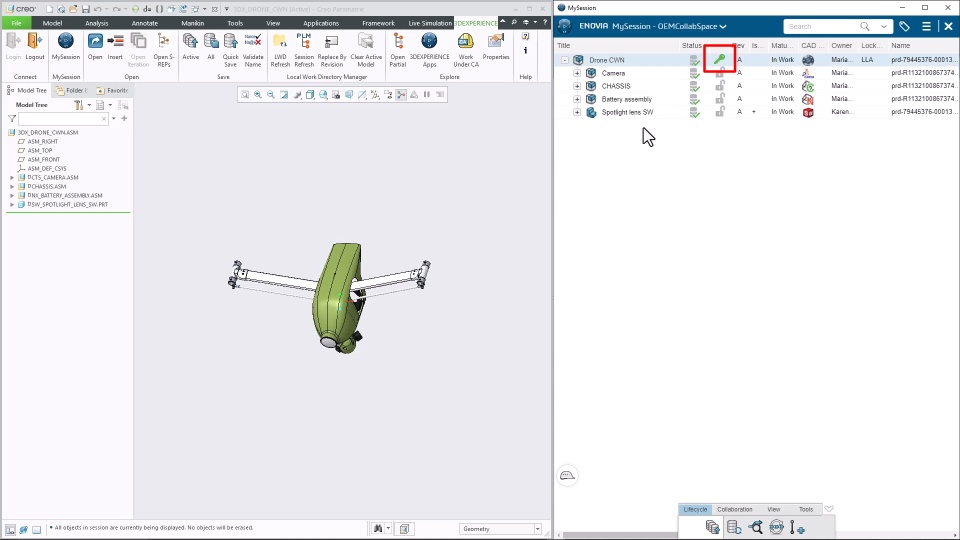Click the Zoom Out view icon
This screenshot has width=960, height=540.
click(x=271, y=94)
